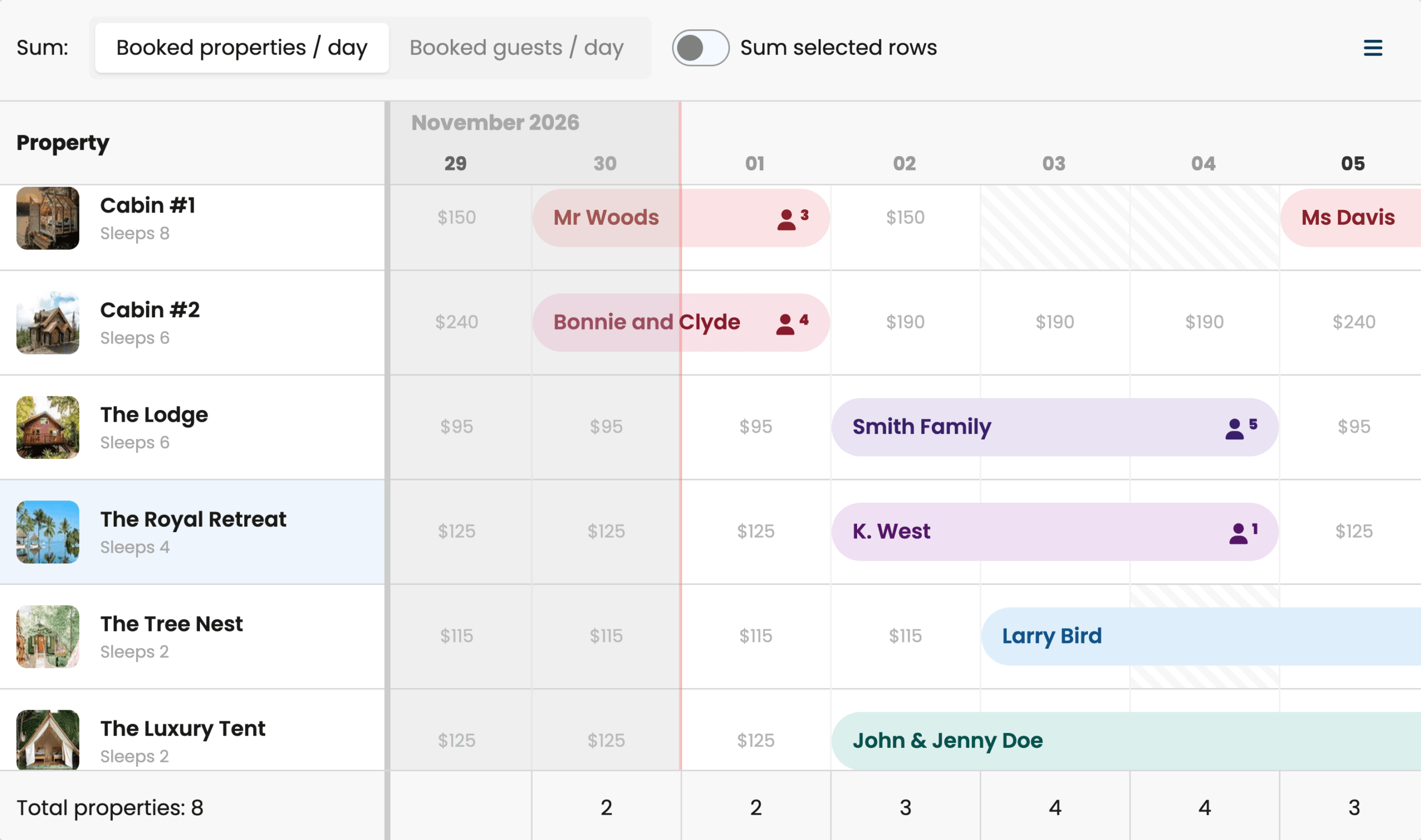This screenshot has width=1421, height=840.
Task: Switch to Booked guests / day tab
Action: point(516,48)
